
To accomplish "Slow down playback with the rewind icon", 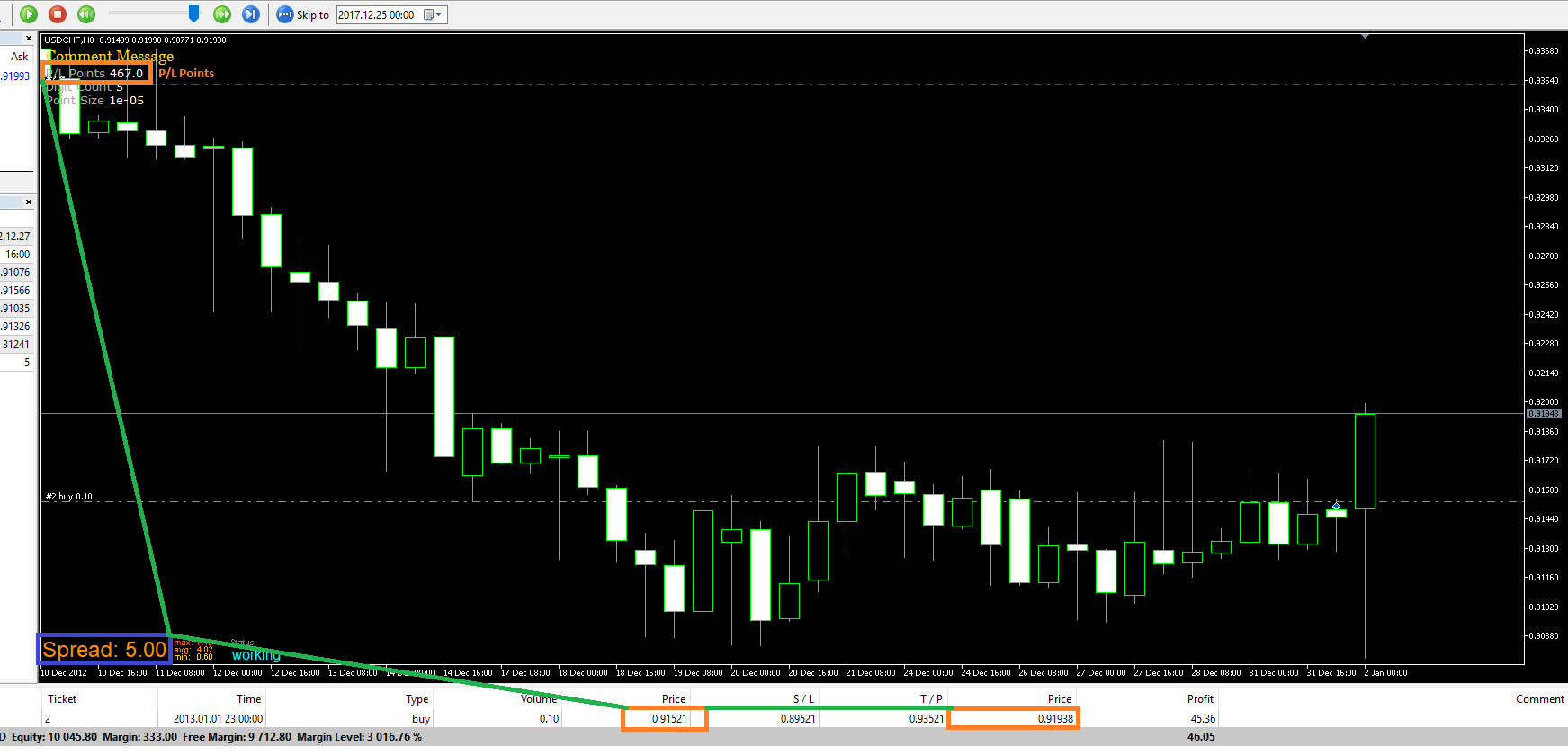I will pos(86,14).
